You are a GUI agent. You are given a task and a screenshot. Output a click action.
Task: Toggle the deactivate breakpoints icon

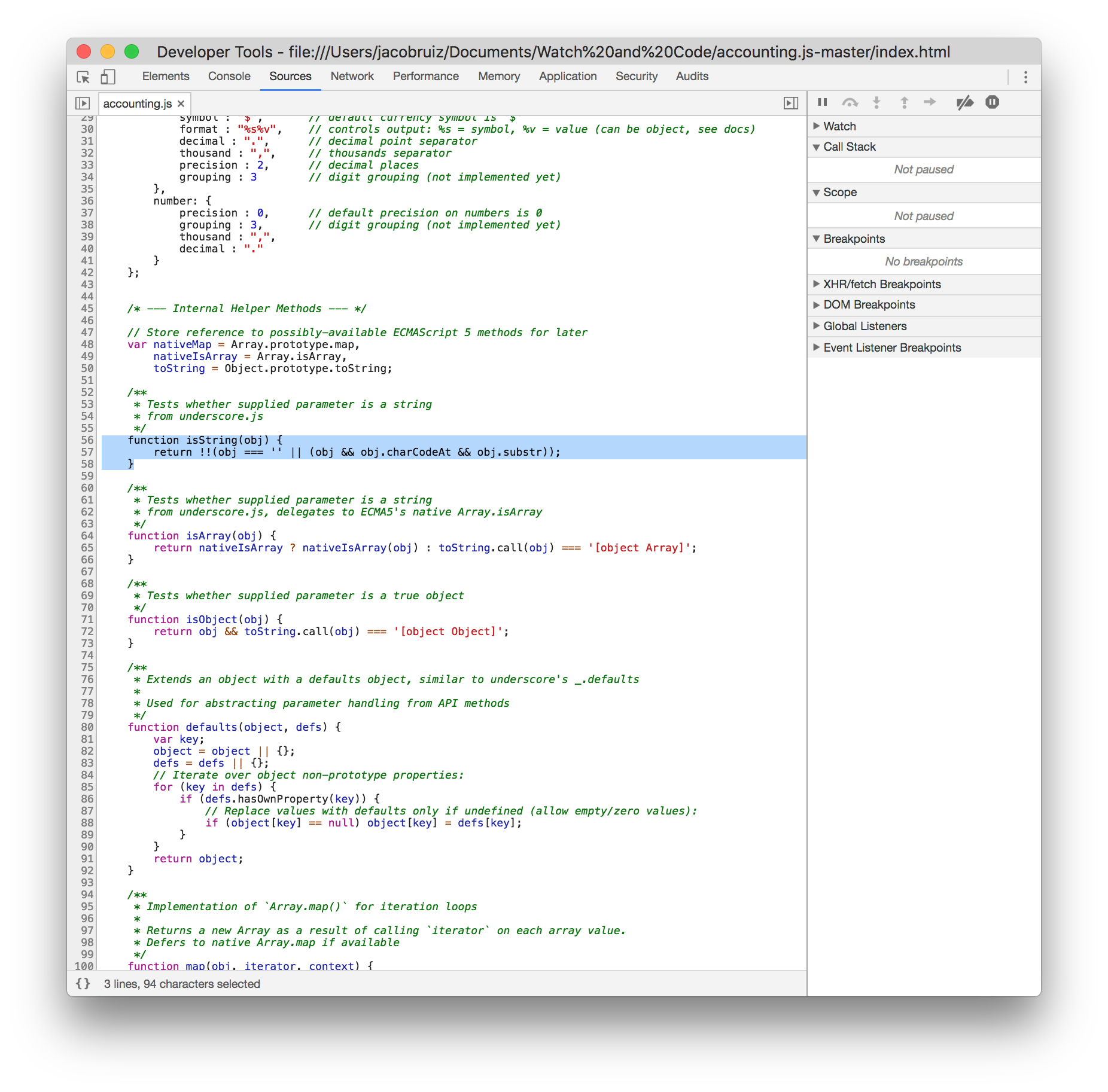tap(964, 103)
